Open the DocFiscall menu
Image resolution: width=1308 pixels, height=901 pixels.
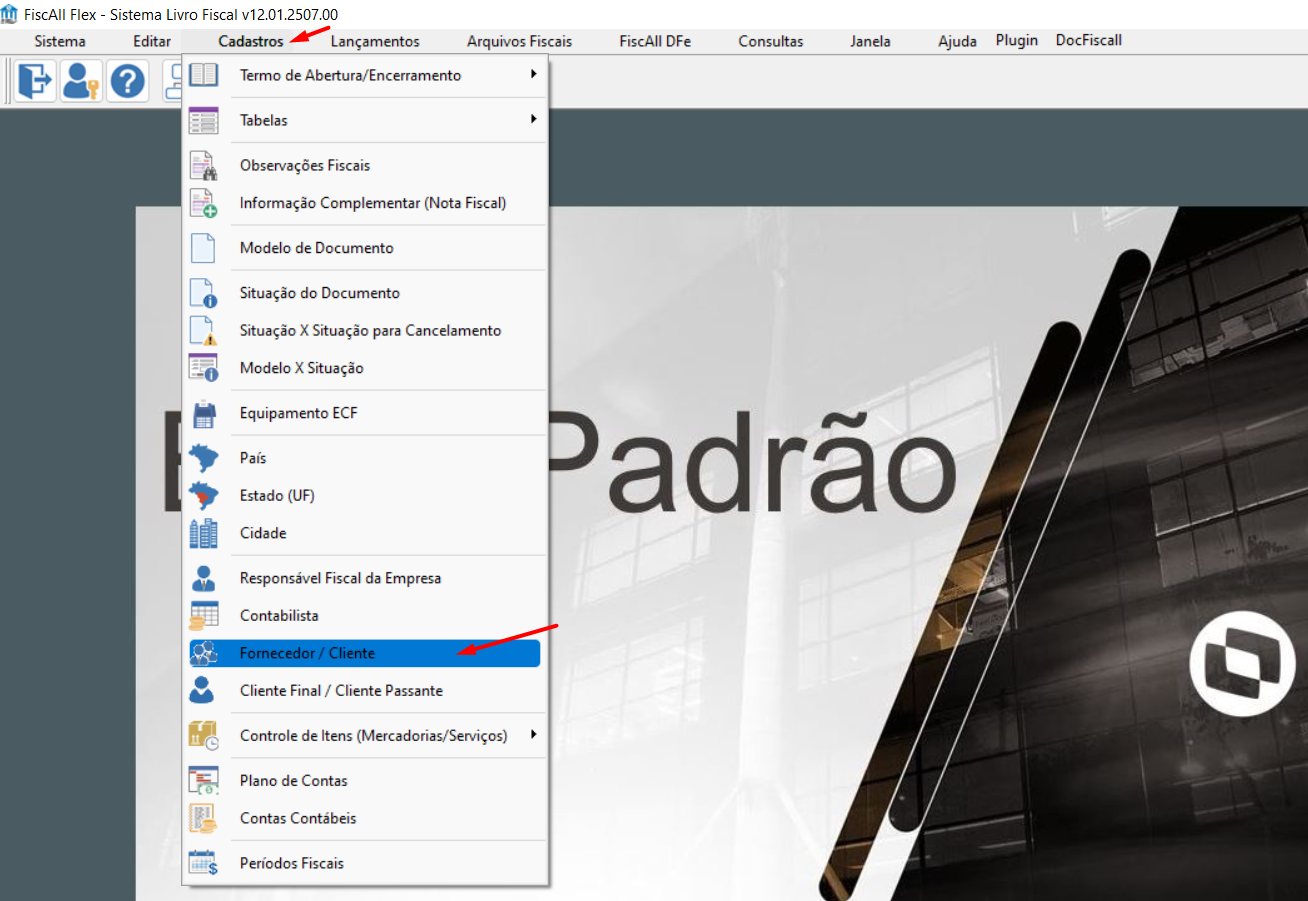pos(1089,40)
